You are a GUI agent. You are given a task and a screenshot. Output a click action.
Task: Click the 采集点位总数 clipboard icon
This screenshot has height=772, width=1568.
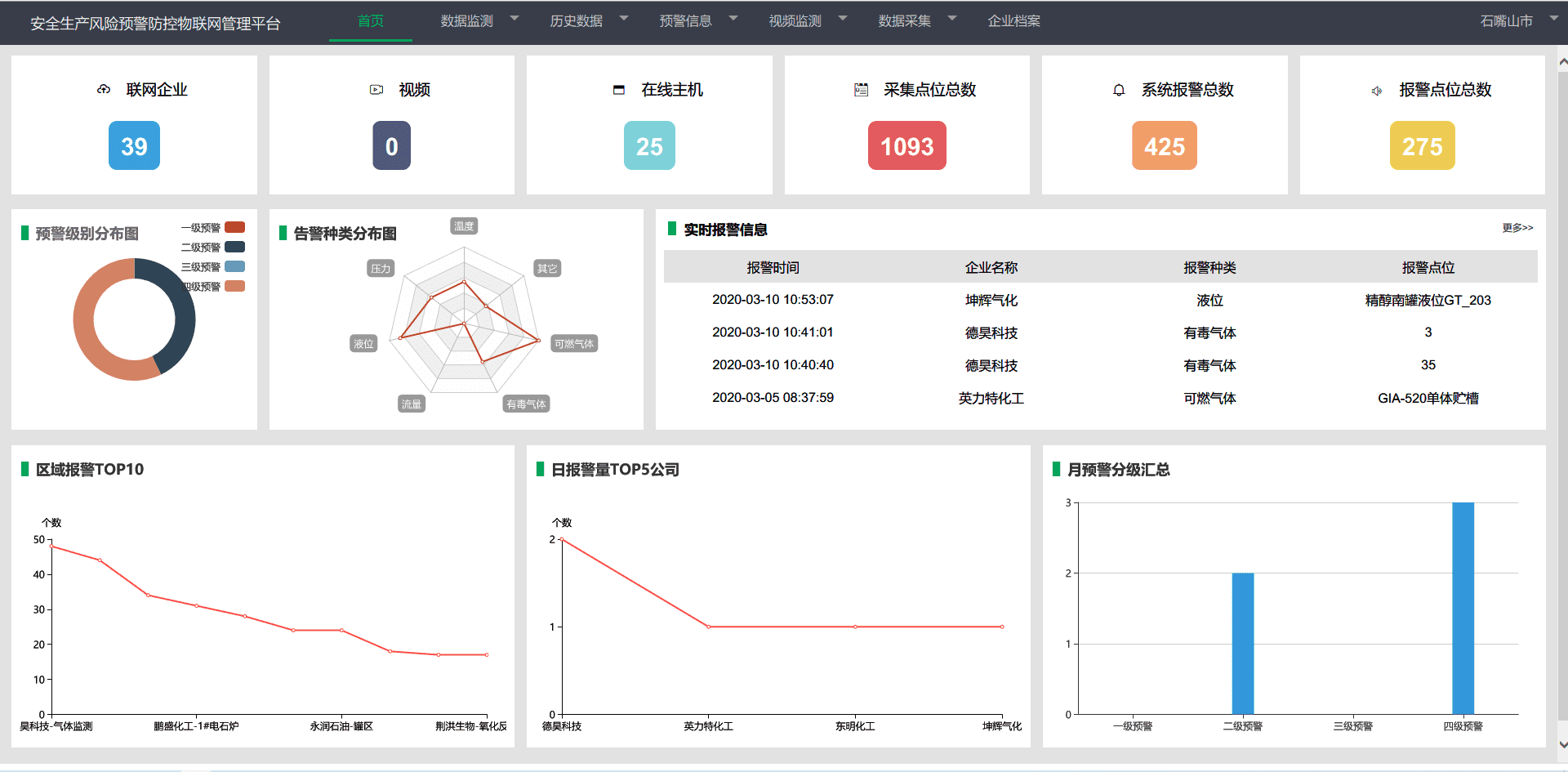tap(860, 90)
